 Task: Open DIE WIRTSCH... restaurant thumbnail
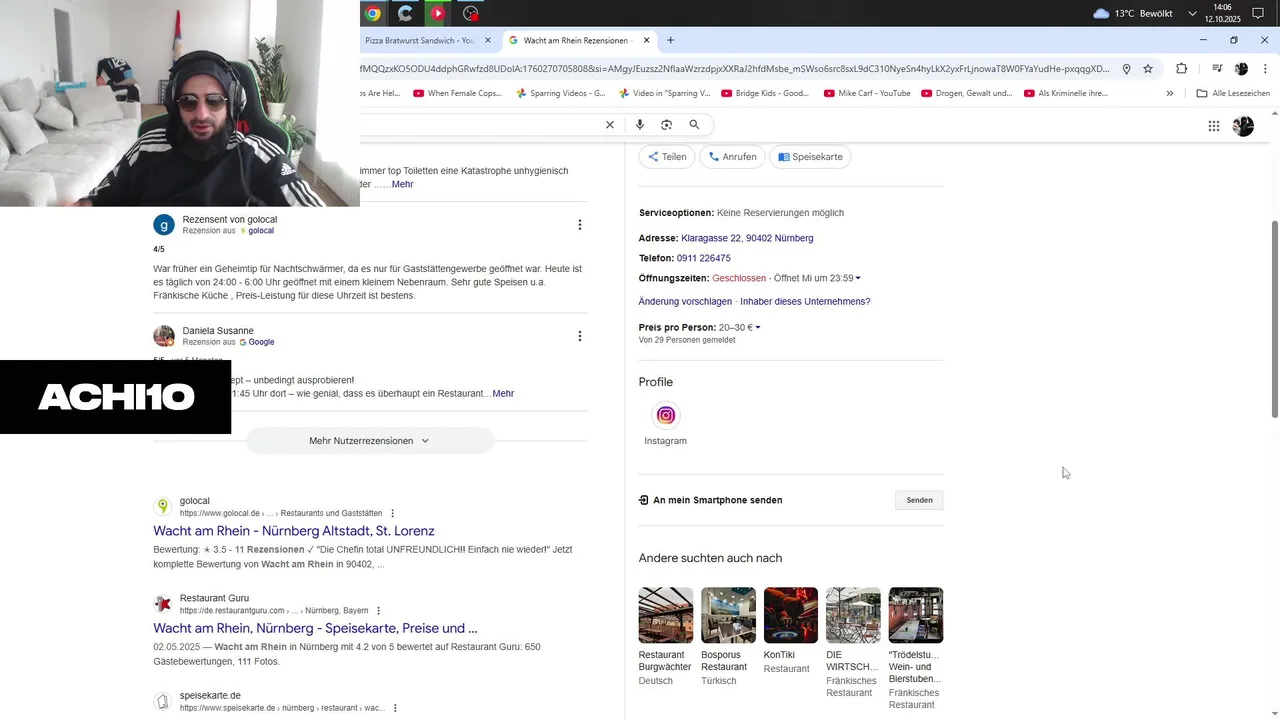tap(853, 615)
